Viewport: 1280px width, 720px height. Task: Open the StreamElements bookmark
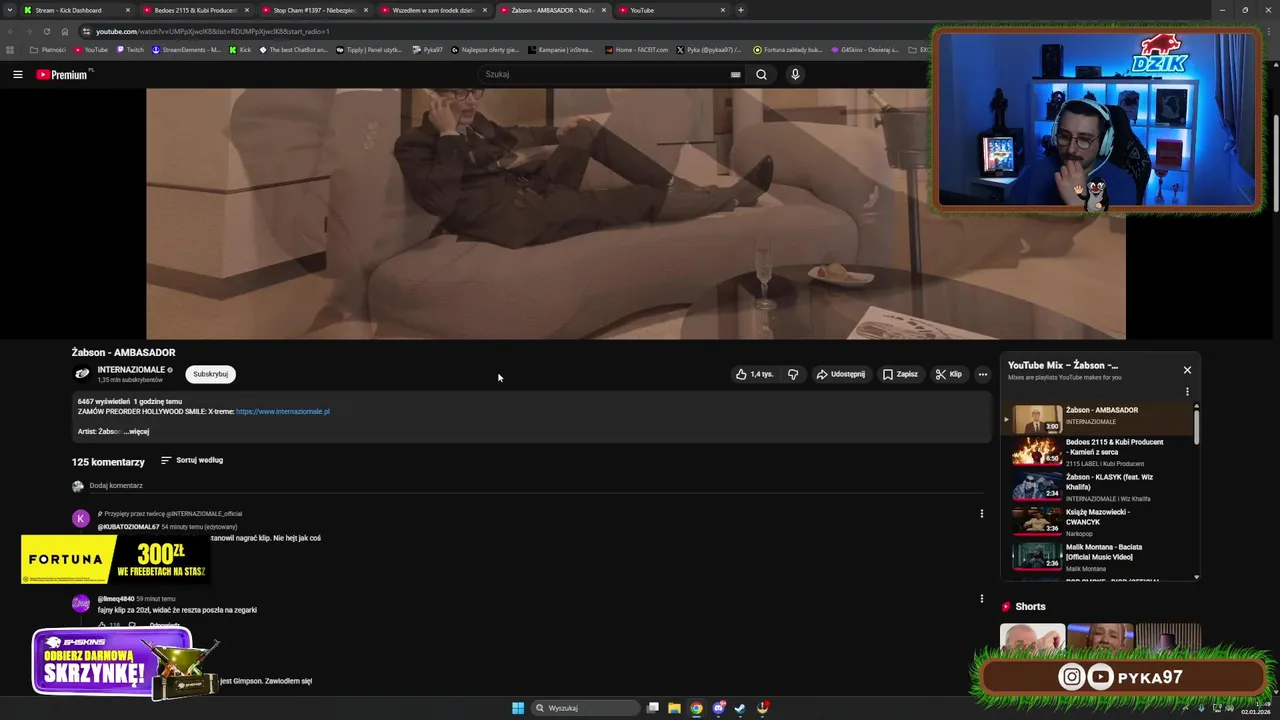186,49
